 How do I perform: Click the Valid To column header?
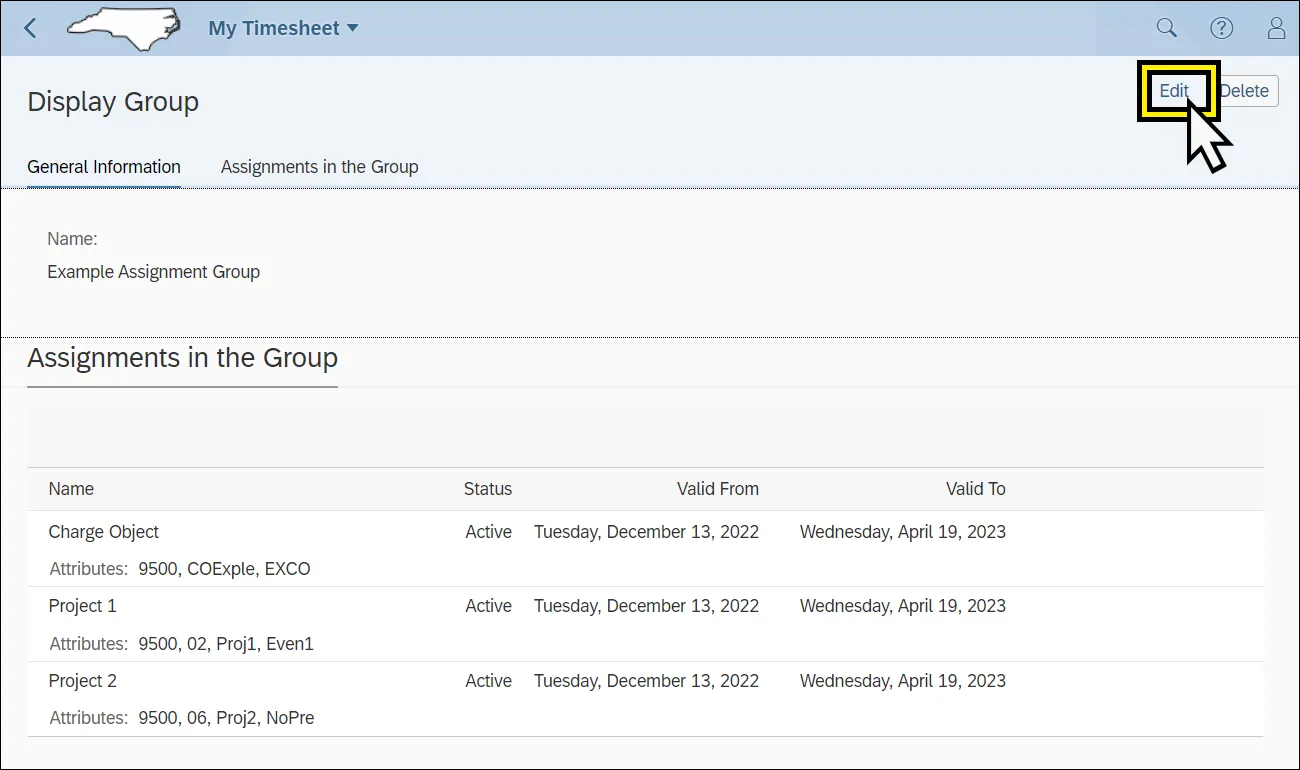coord(975,489)
